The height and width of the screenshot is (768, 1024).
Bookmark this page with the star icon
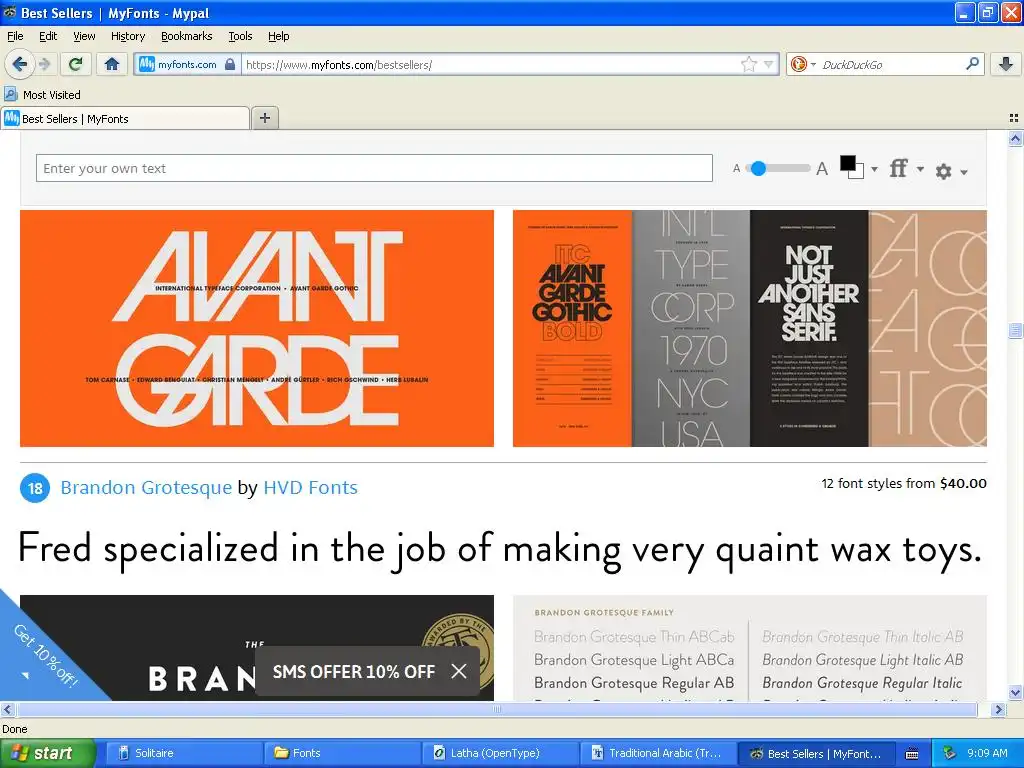[748, 64]
